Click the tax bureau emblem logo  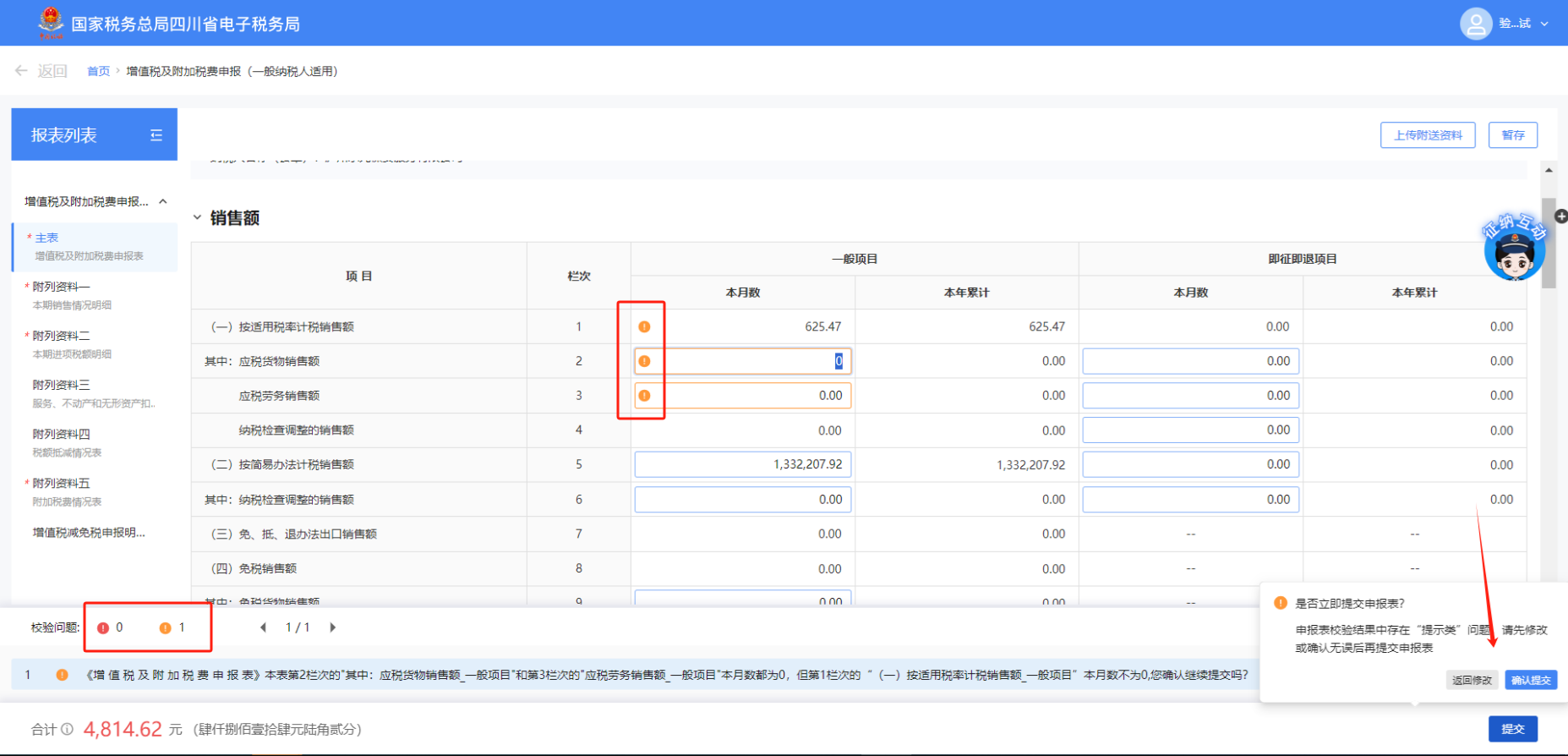tap(51, 23)
